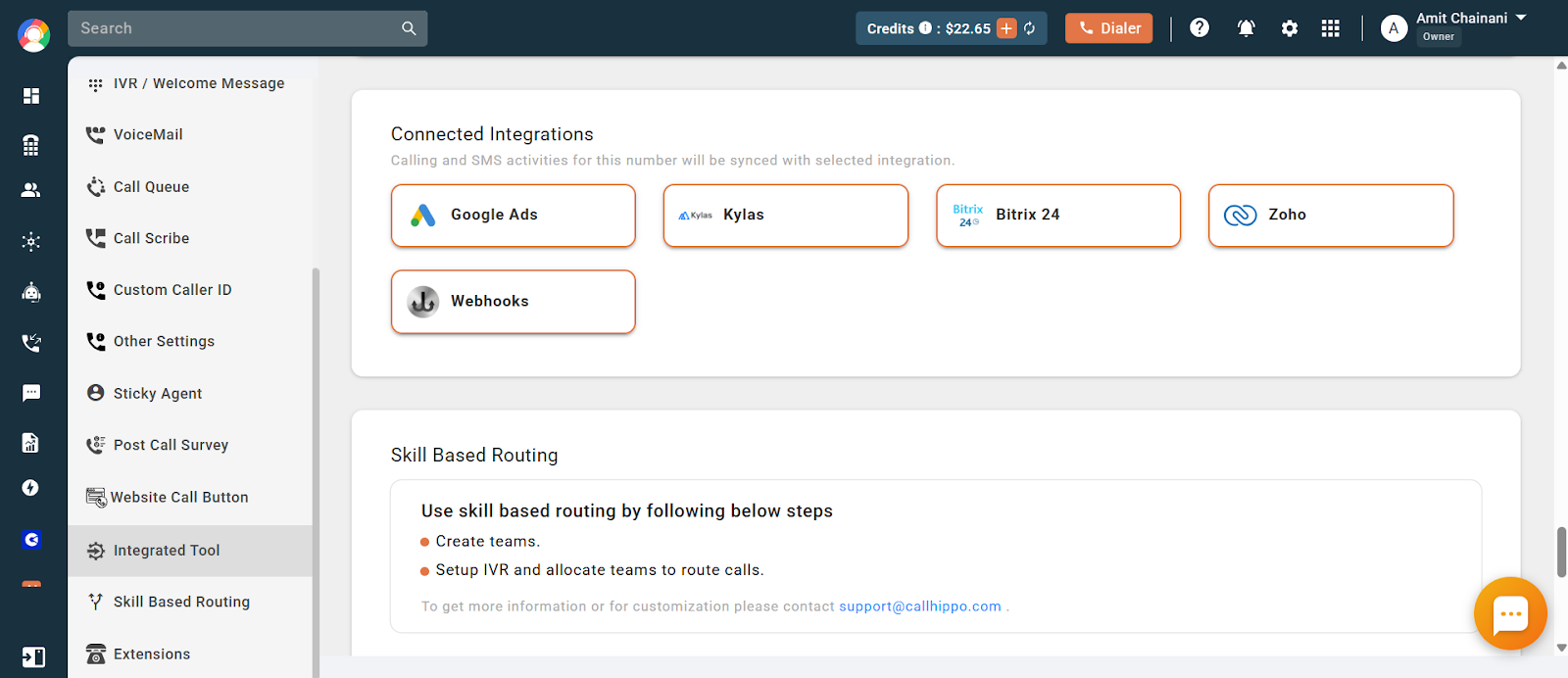Select the Google Ads integration card
Viewport: 1568px width, 678px height.
(x=514, y=216)
